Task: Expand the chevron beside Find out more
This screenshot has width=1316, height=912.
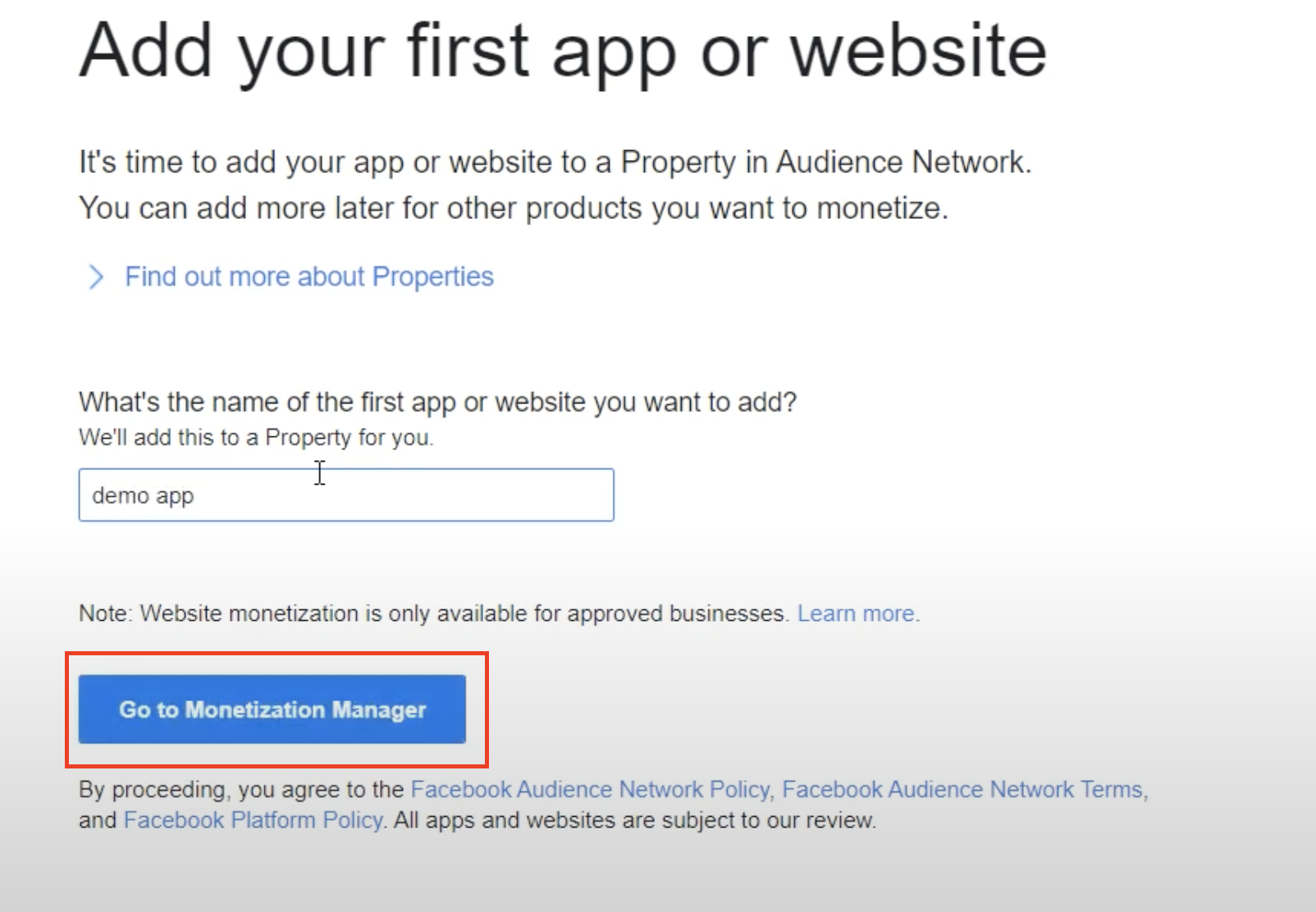Action: pyautogui.click(x=96, y=277)
